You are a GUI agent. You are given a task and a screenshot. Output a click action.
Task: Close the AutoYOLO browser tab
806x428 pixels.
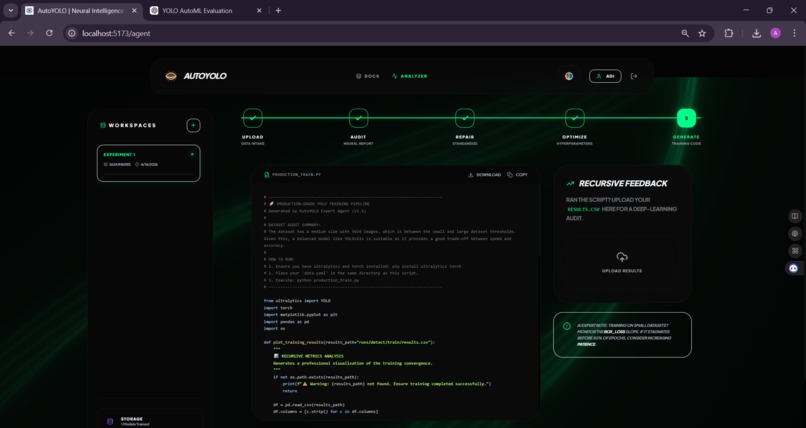tap(134, 11)
